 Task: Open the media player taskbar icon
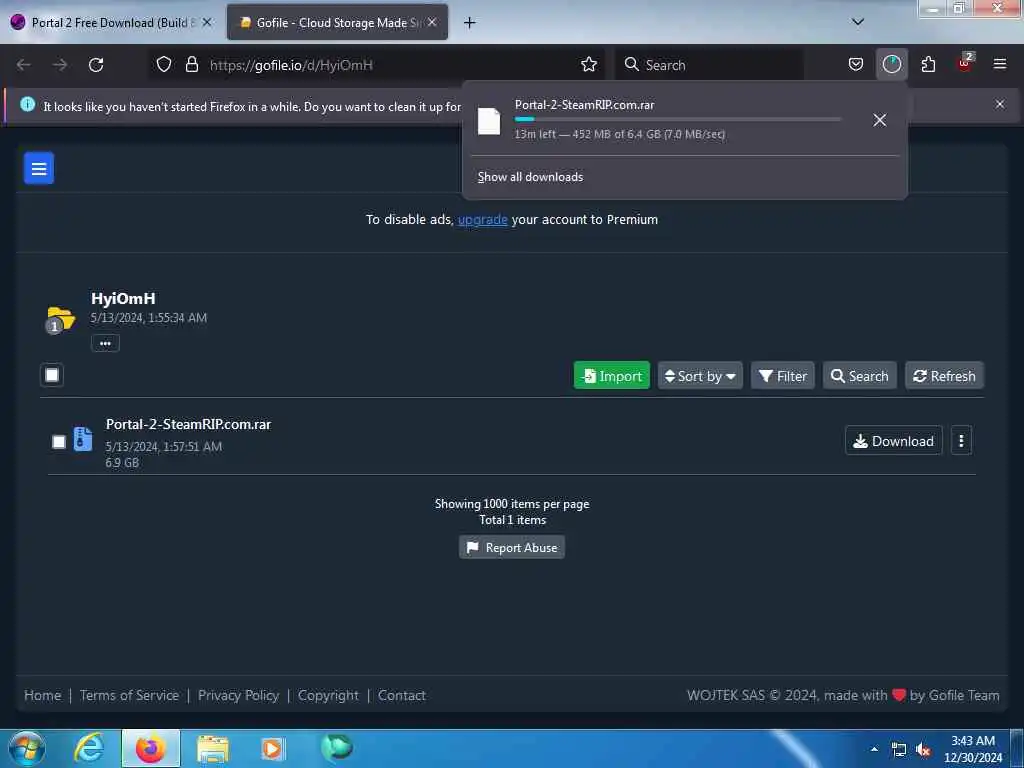[x=272, y=748]
